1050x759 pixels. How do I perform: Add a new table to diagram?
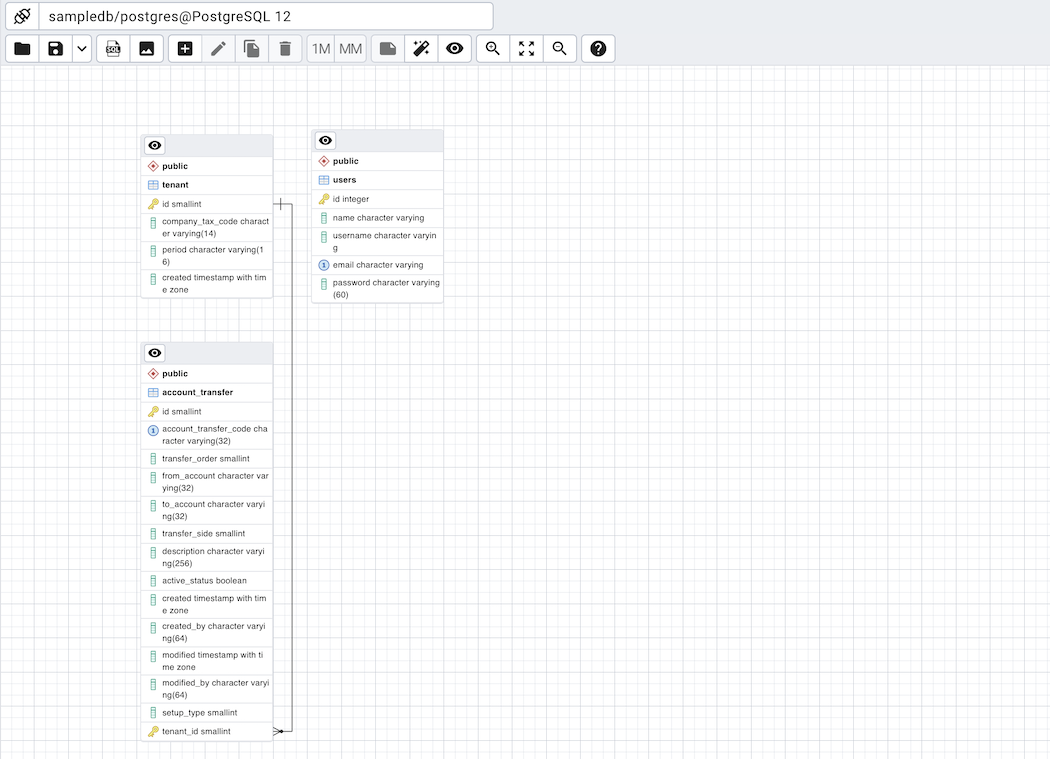(x=185, y=49)
